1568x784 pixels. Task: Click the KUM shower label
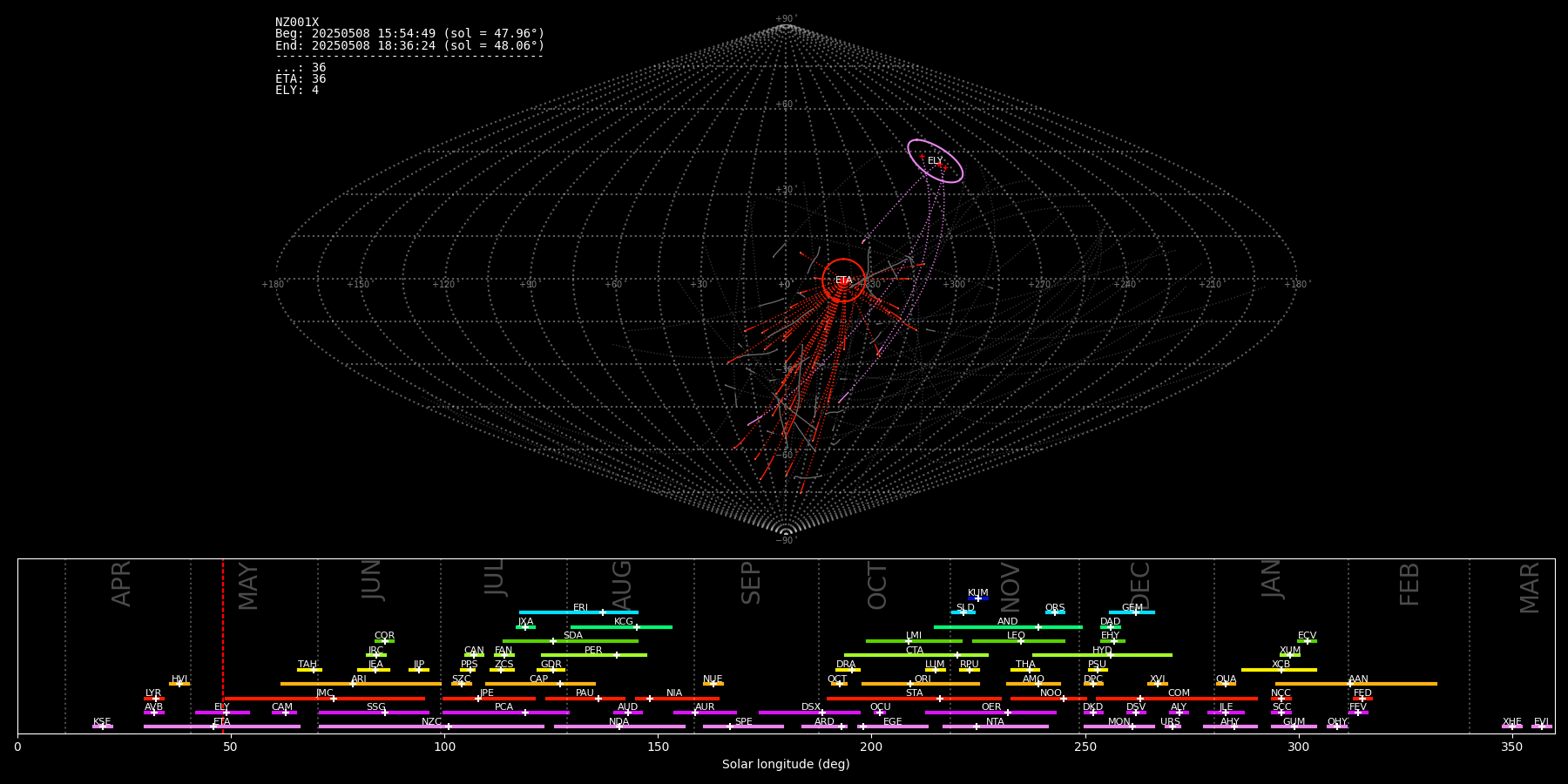(x=978, y=593)
